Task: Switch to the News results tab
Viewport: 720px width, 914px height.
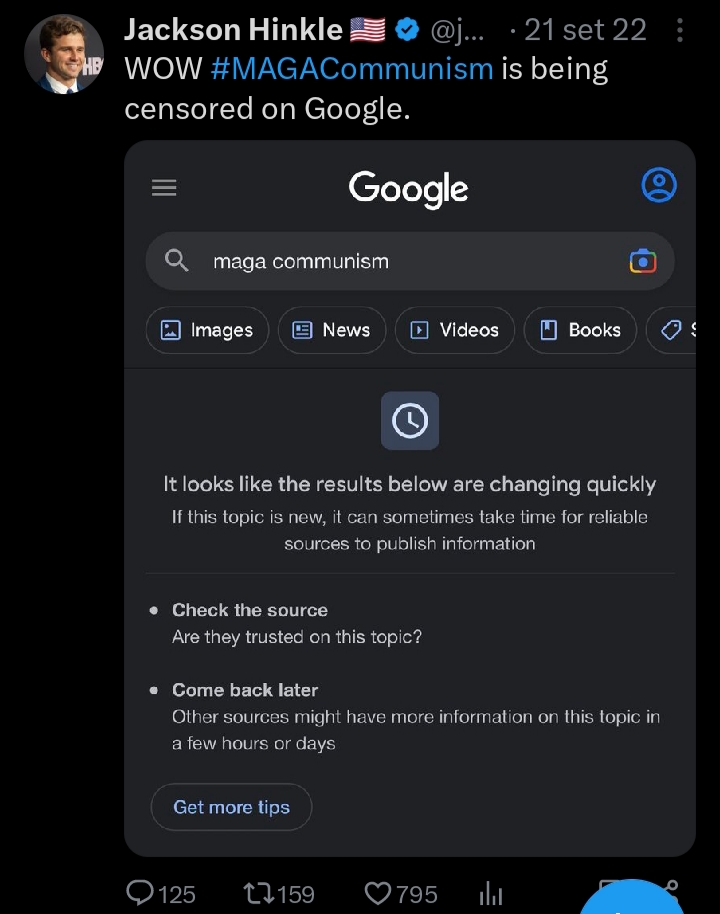Action: [x=332, y=330]
